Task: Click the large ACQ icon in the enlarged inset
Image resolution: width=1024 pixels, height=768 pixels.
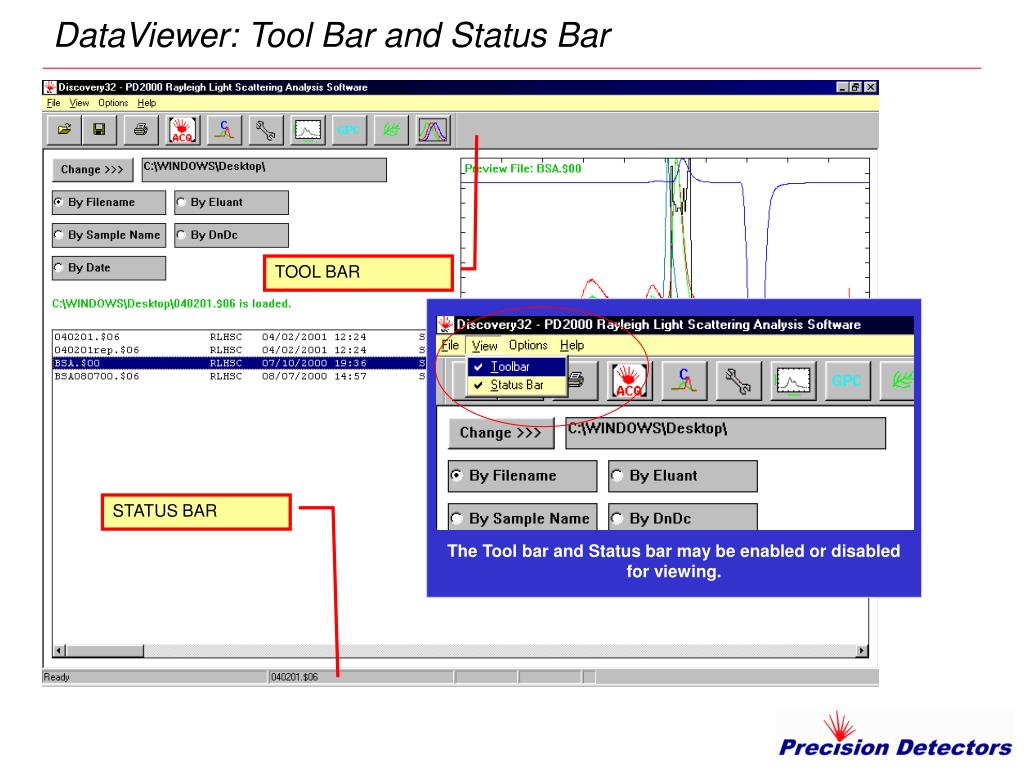Action: (629, 380)
